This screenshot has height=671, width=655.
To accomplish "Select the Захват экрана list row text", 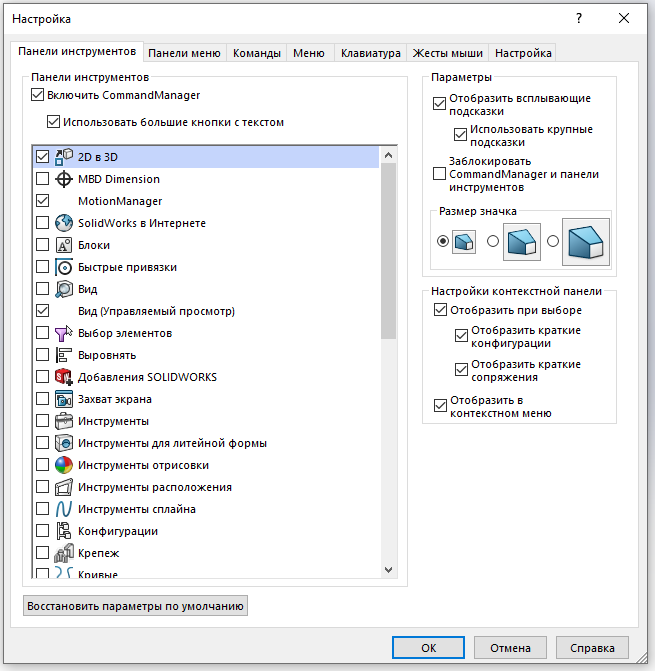I will 115,399.
